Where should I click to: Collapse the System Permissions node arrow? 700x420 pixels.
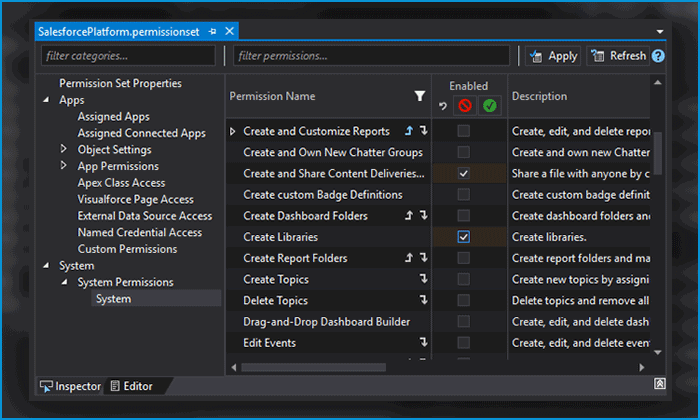pyautogui.click(x=64, y=282)
